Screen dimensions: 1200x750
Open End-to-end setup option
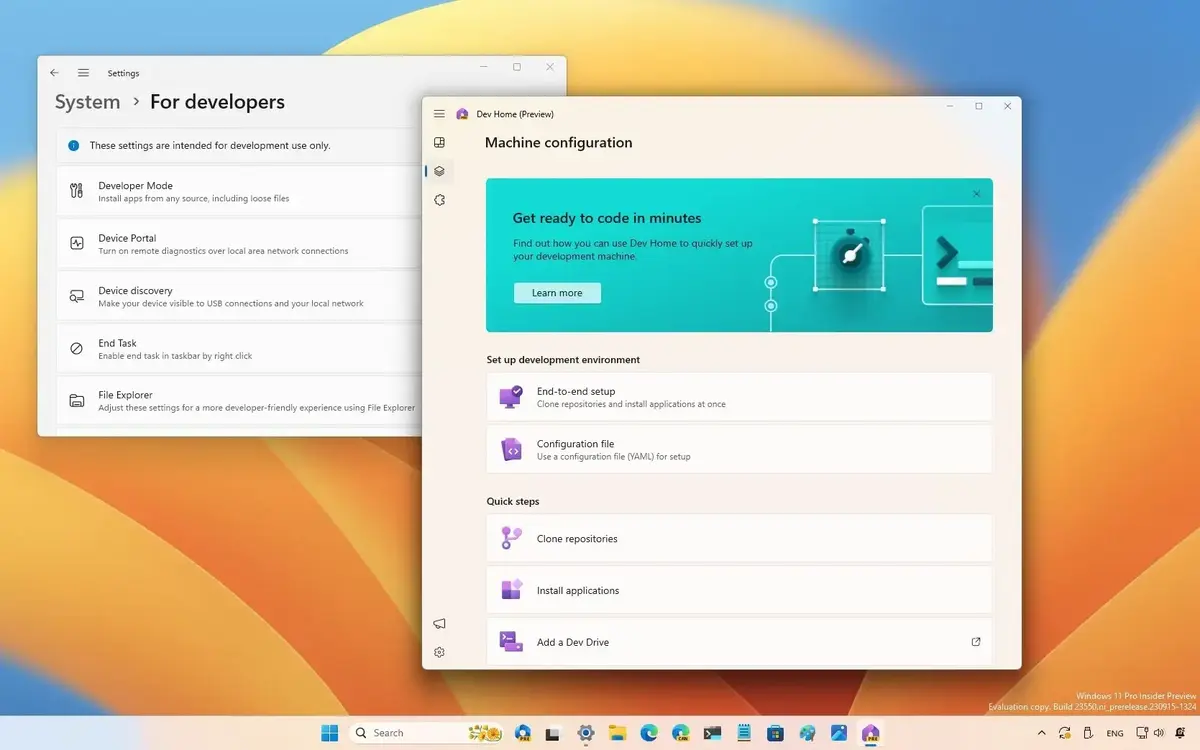[738, 397]
